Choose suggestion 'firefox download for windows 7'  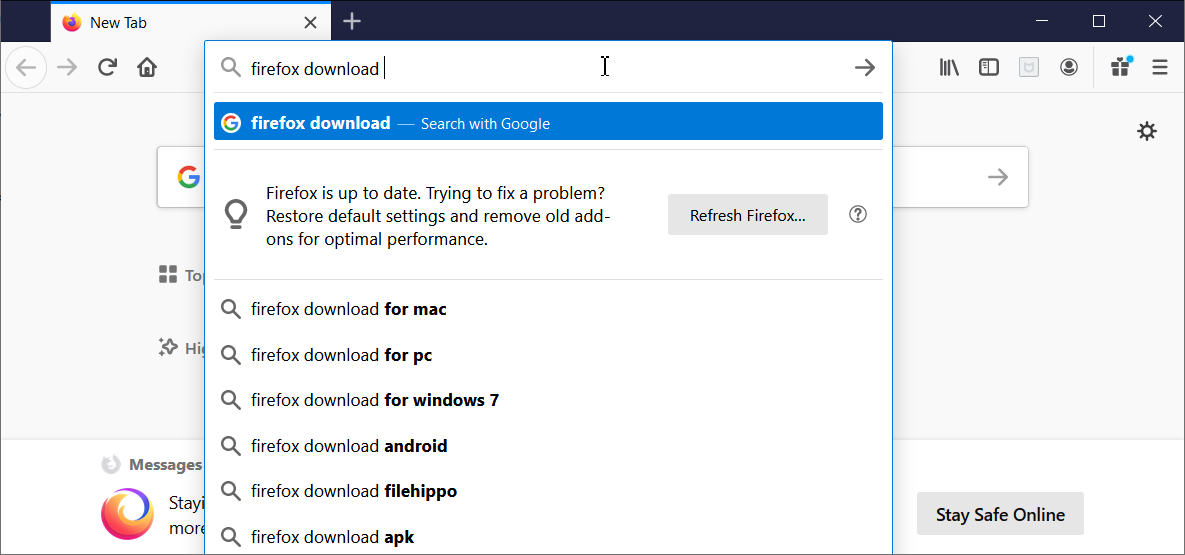point(548,400)
